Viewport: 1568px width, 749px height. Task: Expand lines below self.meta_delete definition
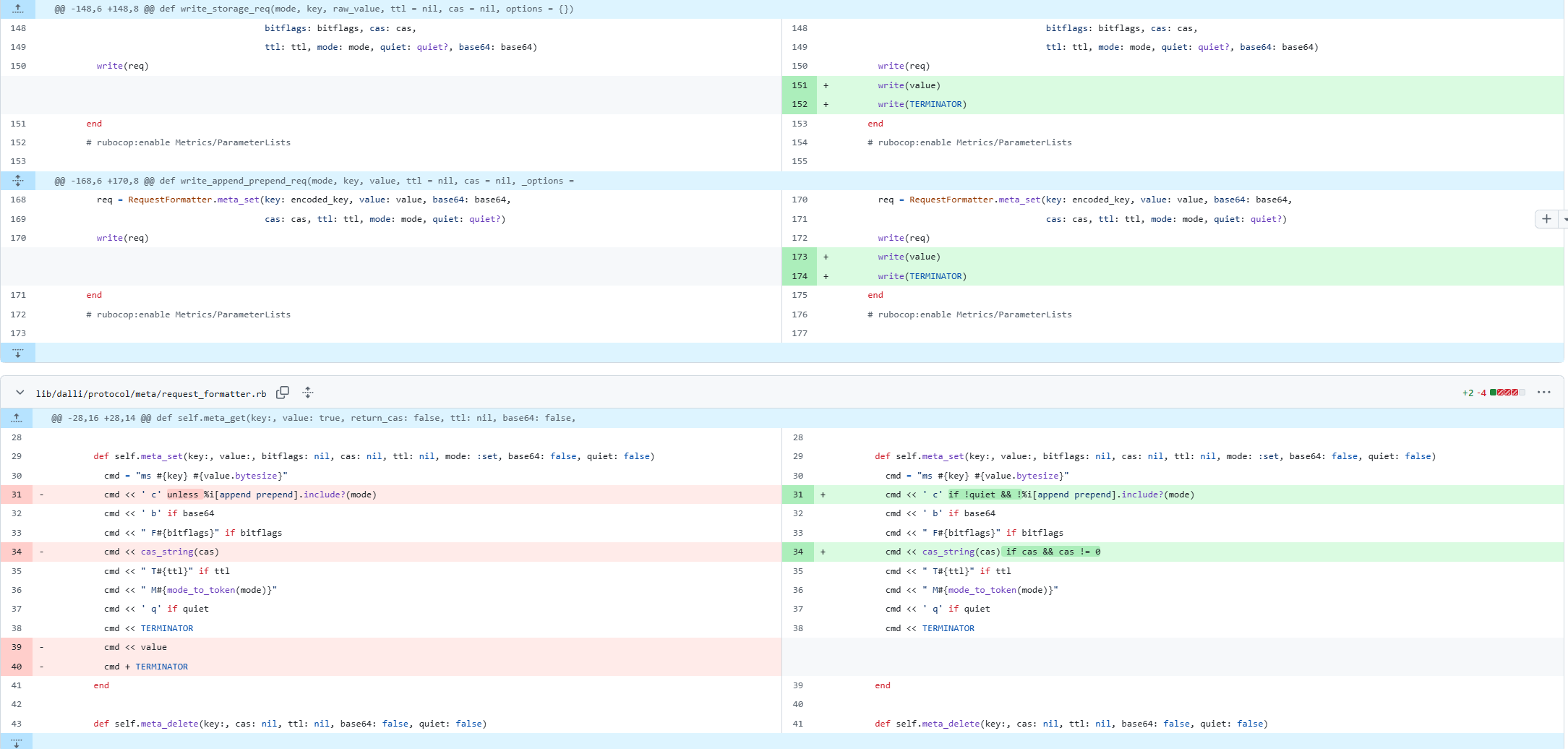(17, 742)
